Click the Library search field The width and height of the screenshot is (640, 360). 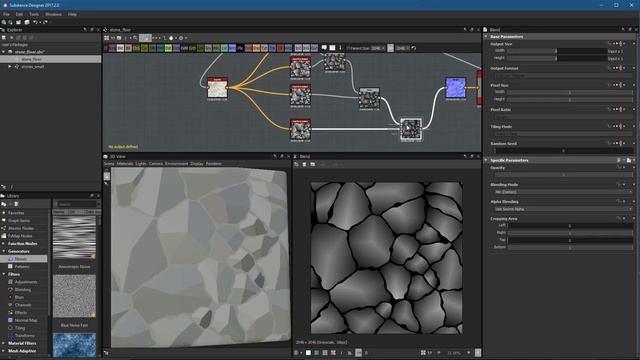tap(76, 204)
